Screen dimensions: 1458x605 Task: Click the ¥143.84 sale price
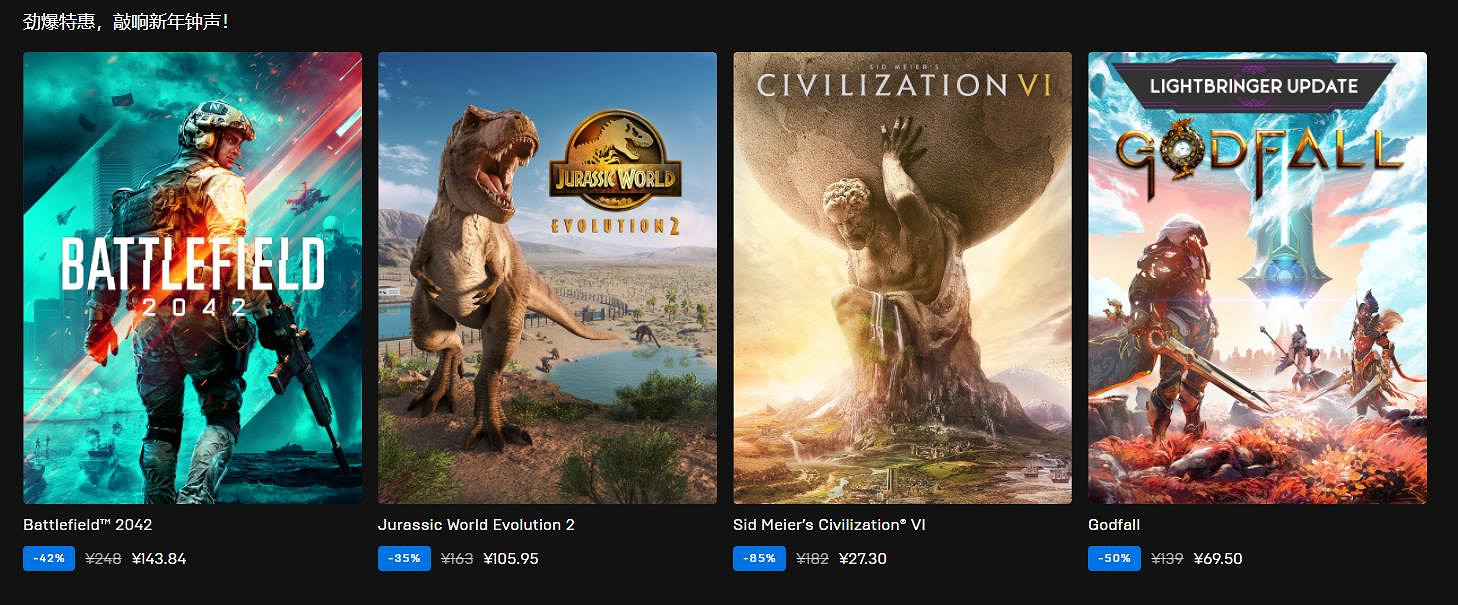(x=159, y=559)
